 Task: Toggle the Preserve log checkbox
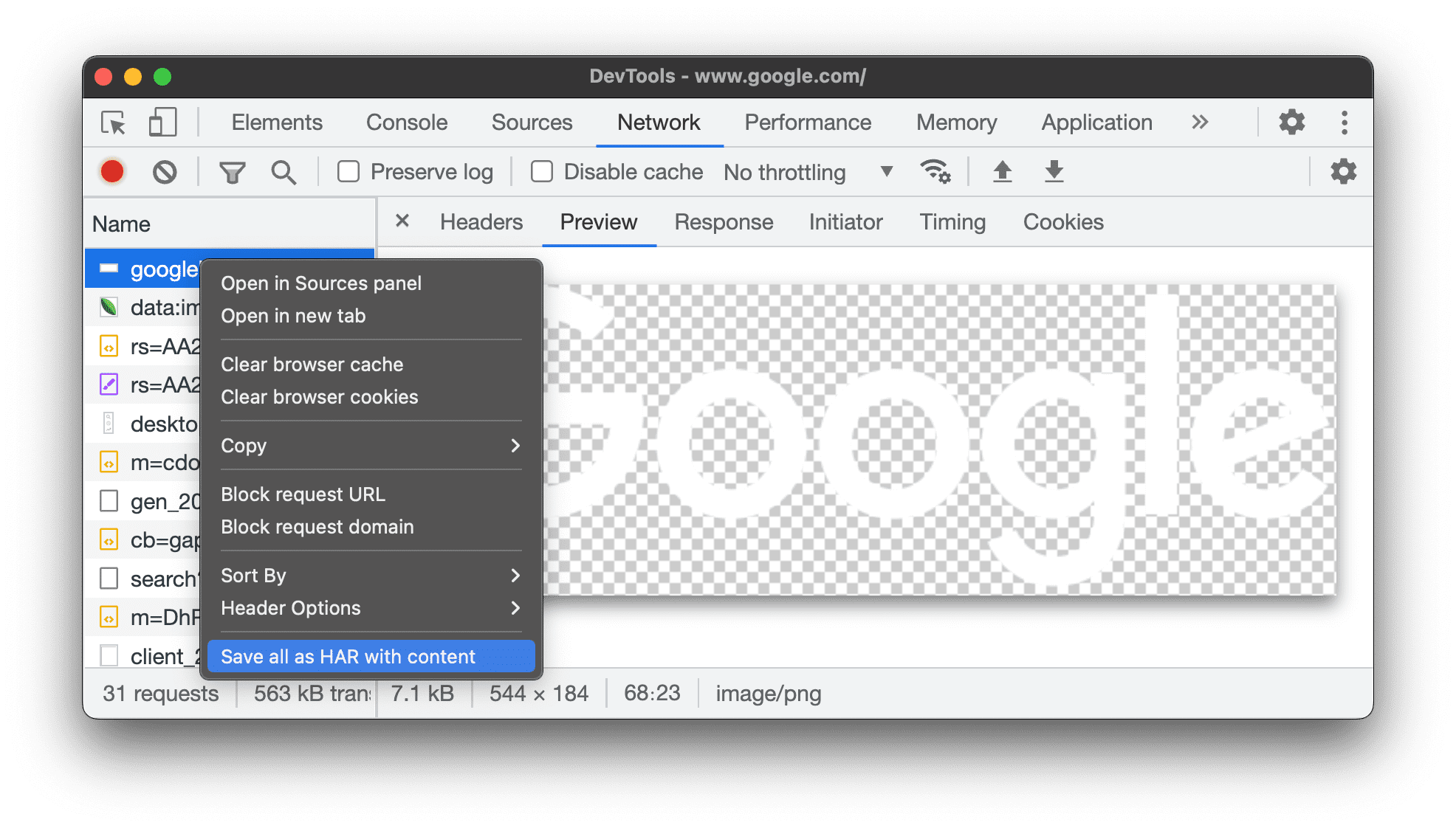pyautogui.click(x=348, y=172)
